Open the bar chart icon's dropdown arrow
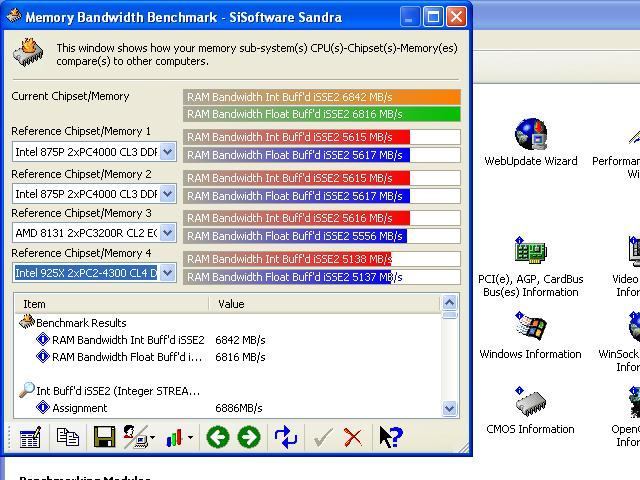Viewport: 640px width, 480px height. (191, 438)
